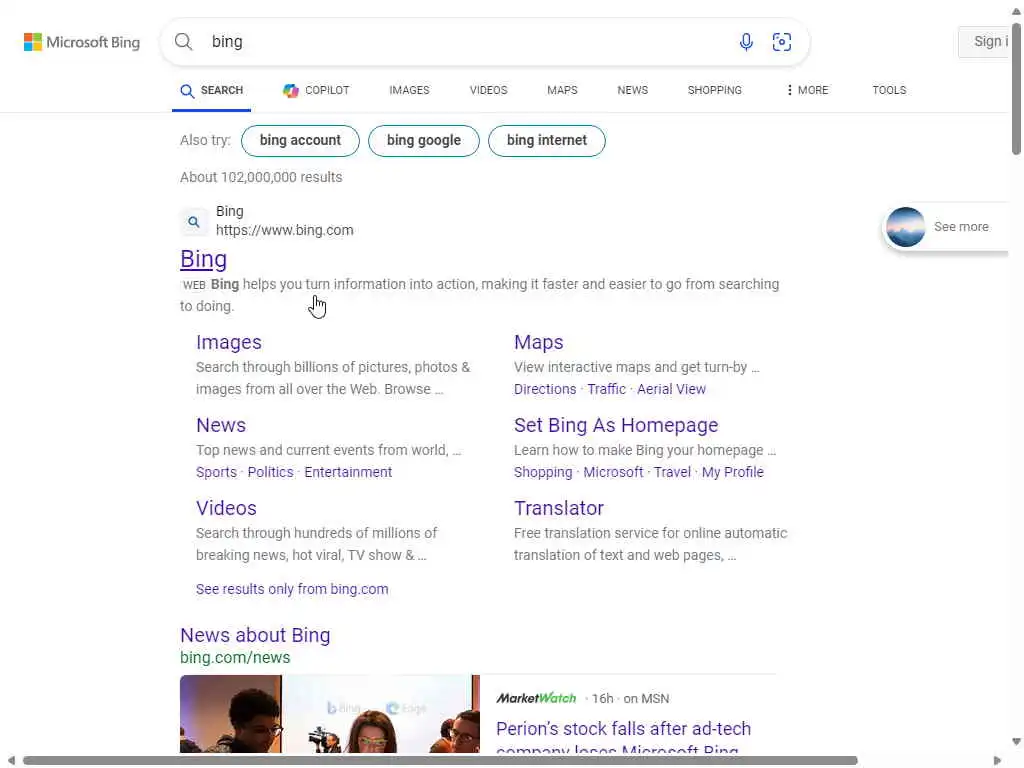The width and height of the screenshot is (1024, 768).
Task: Switch to the COPILOT tab
Action: click(x=316, y=90)
